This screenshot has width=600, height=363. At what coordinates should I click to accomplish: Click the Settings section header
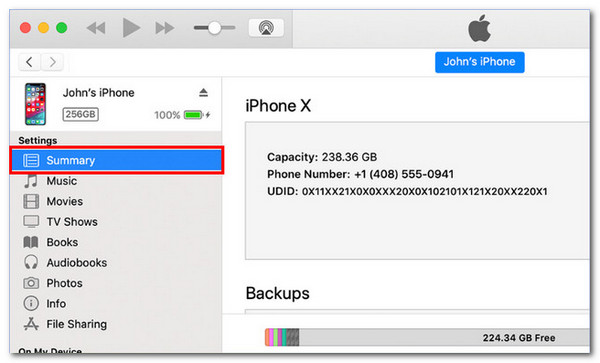tap(38, 140)
